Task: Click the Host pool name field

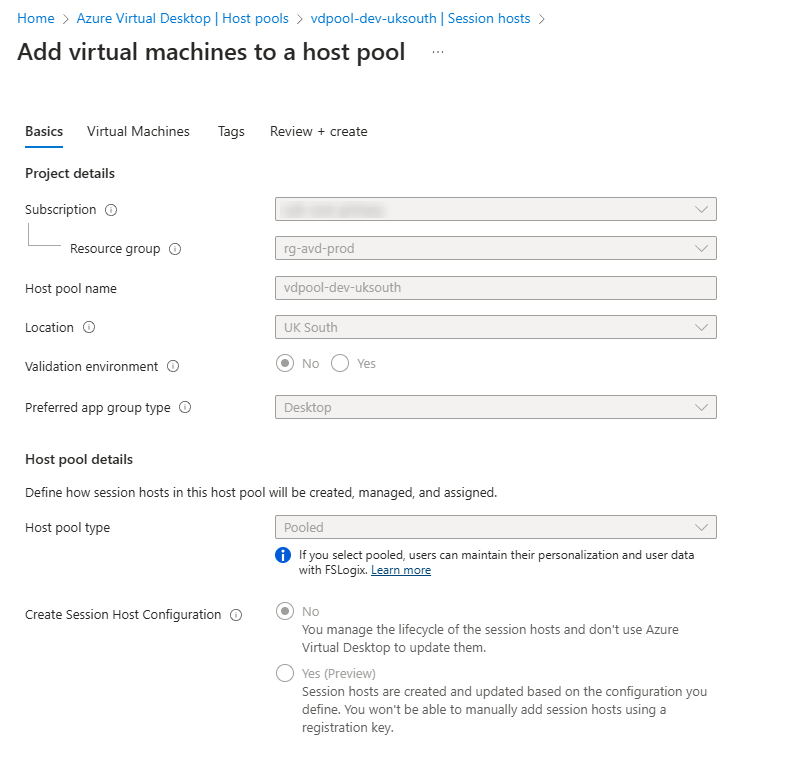Action: click(x=496, y=288)
